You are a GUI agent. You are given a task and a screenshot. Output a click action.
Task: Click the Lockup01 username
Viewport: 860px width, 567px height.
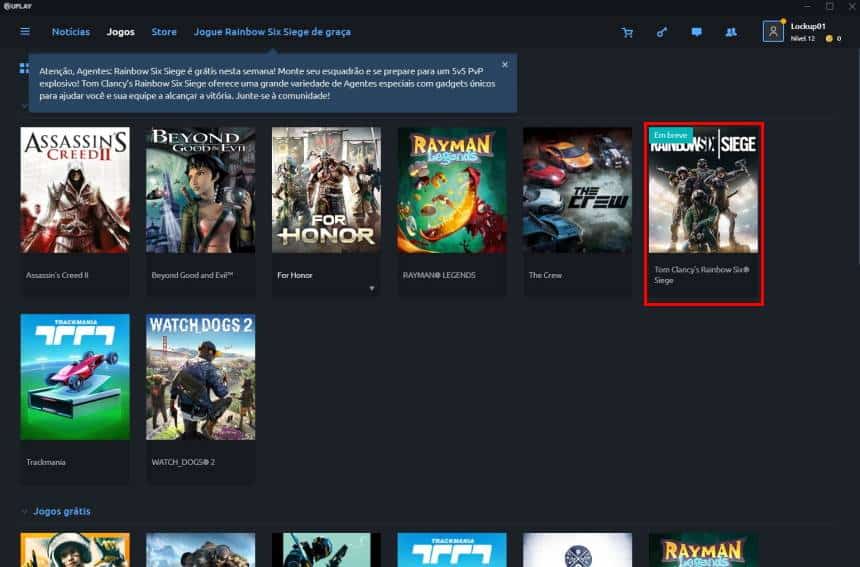point(808,26)
